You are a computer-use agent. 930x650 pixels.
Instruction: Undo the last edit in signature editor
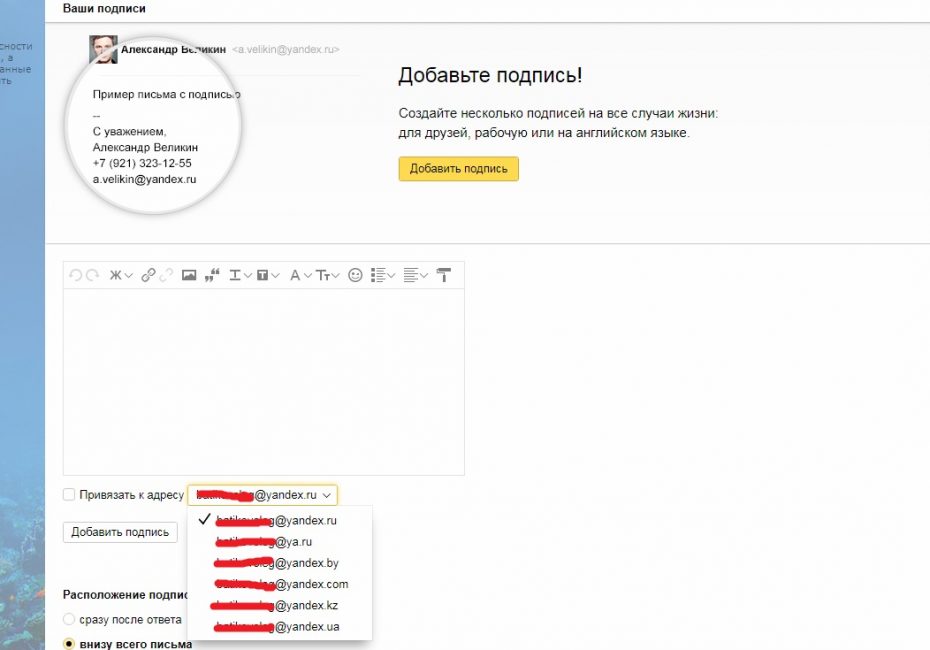click(x=75, y=275)
